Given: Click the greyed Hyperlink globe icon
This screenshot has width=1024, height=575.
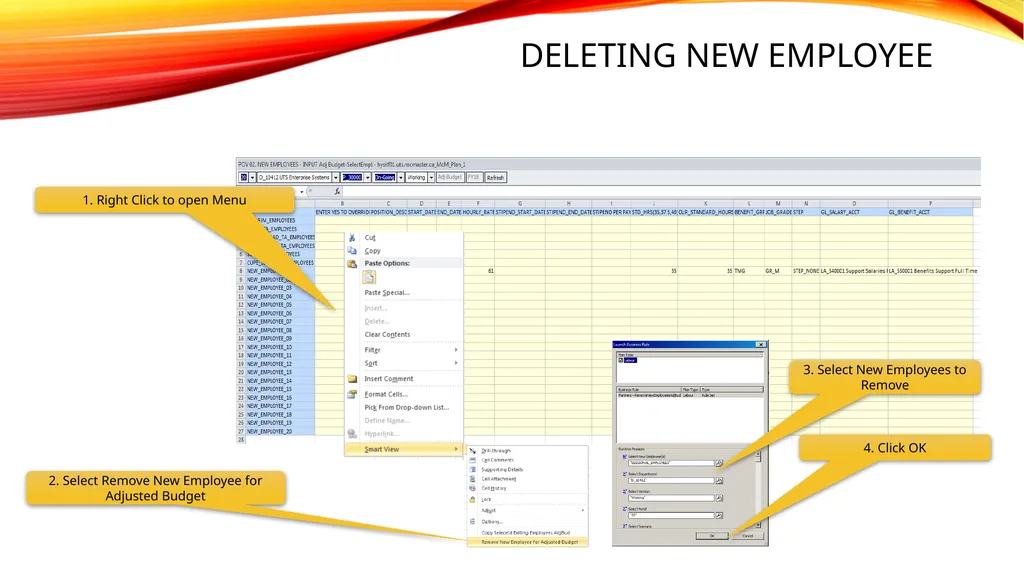Looking at the screenshot, I should click(x=352, y=434).
